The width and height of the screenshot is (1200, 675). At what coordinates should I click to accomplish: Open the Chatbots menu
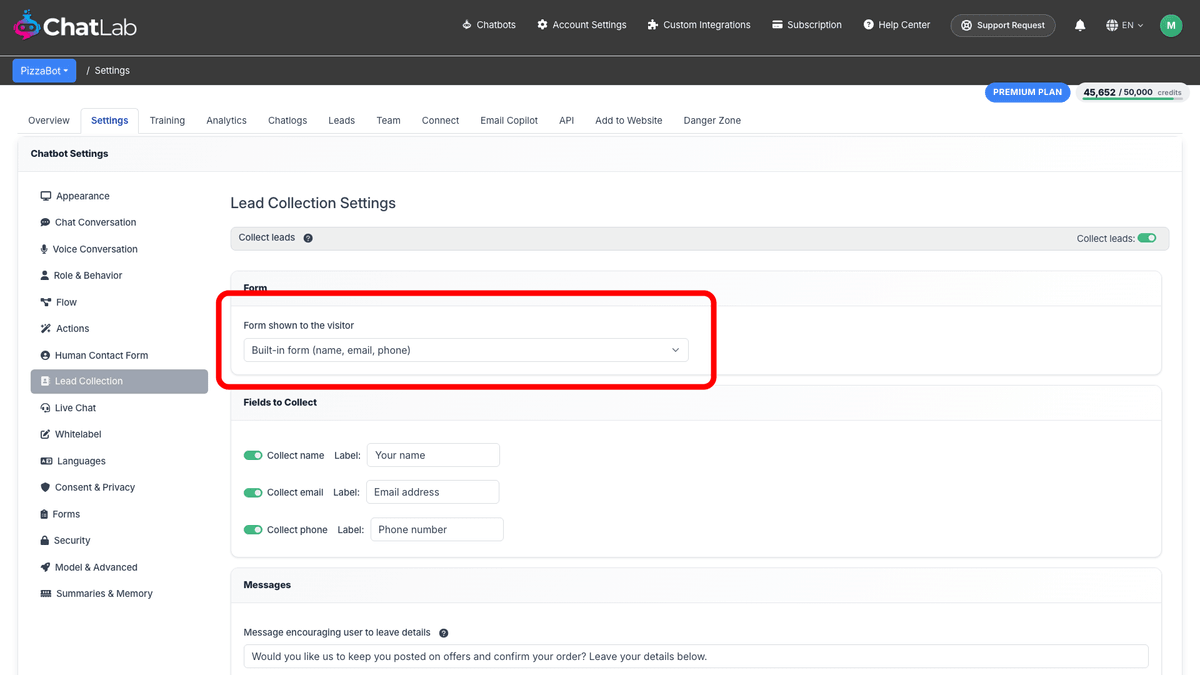click(x=489, y=25)
